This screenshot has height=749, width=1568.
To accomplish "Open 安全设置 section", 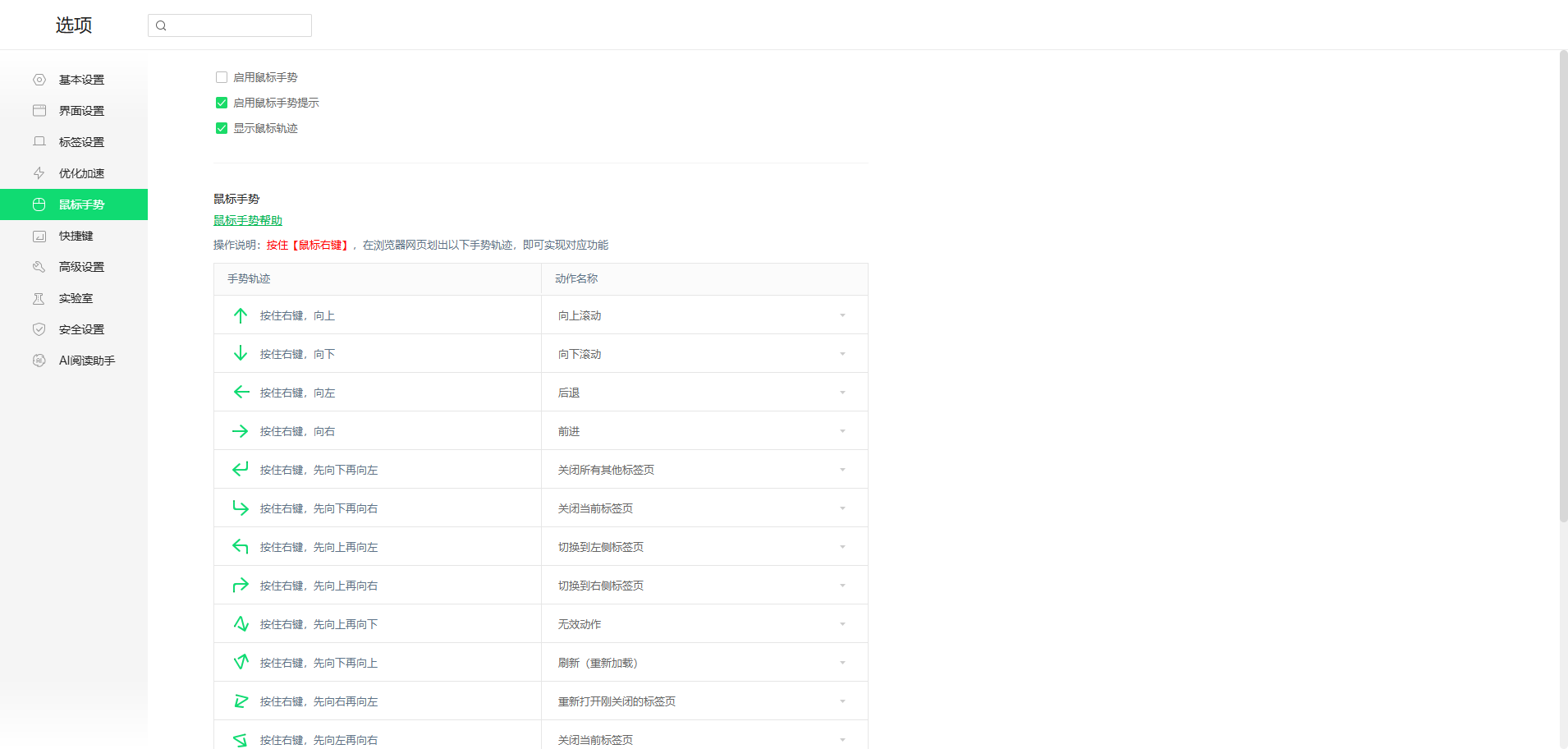I will click(x=74, y=329).
